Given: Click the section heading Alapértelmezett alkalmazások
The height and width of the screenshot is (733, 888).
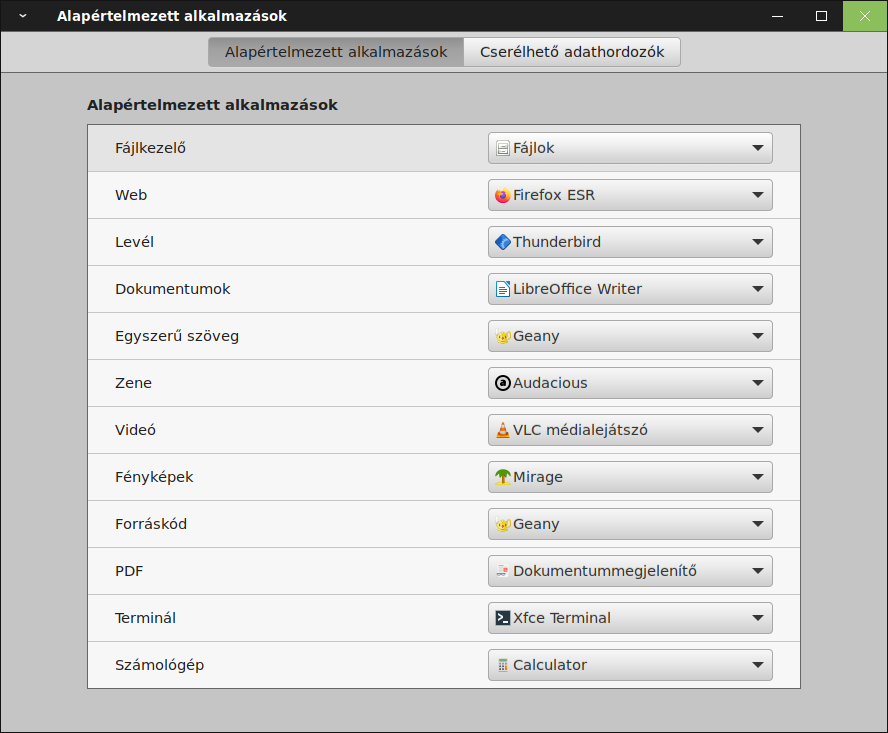Looking at the screenshot, I should (x=212, y=105).
